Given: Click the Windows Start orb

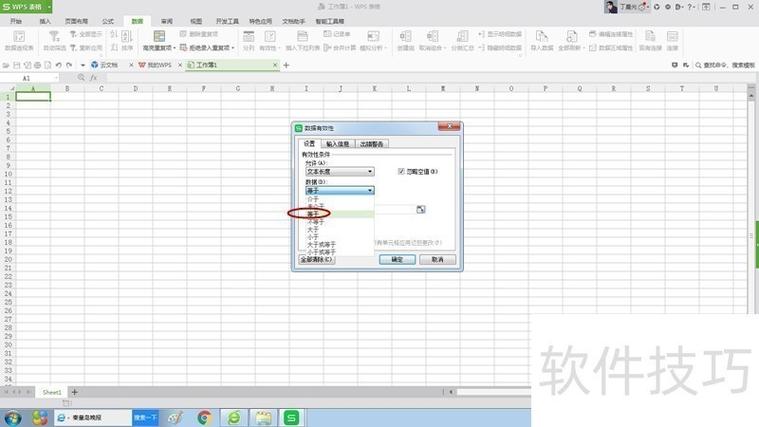Looking at the screenshot, I should [13, 417].
